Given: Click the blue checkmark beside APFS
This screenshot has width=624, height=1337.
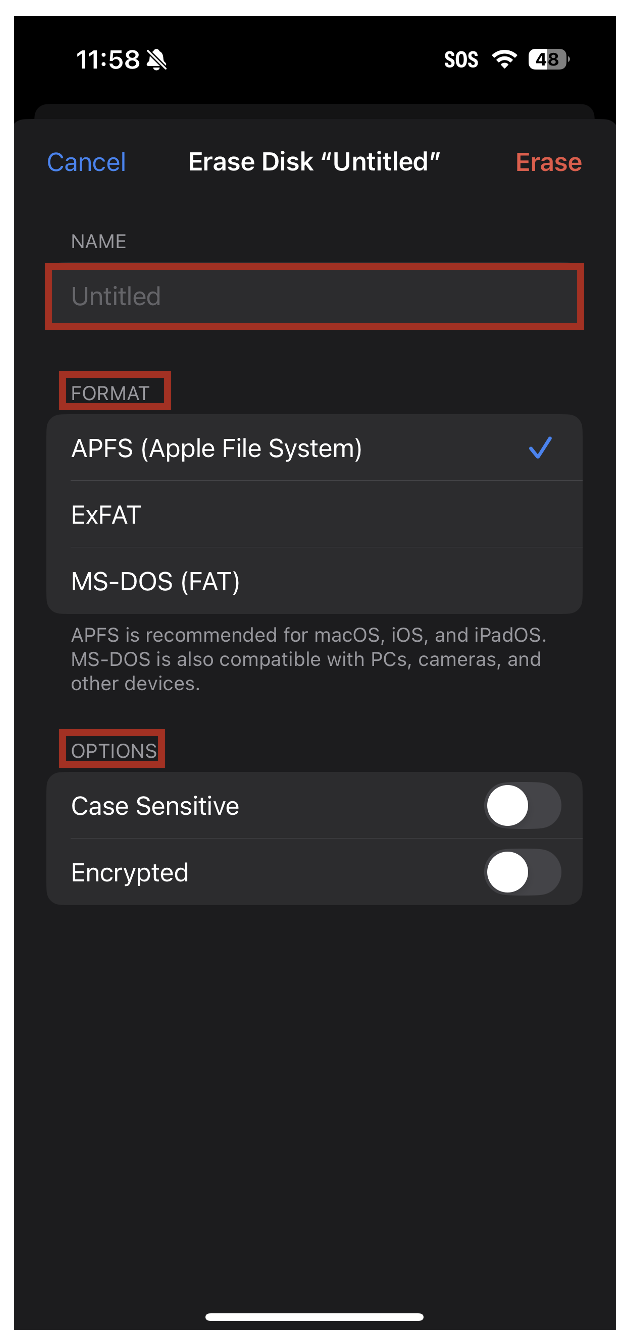Looking at the screenshot, I should 540,448.
